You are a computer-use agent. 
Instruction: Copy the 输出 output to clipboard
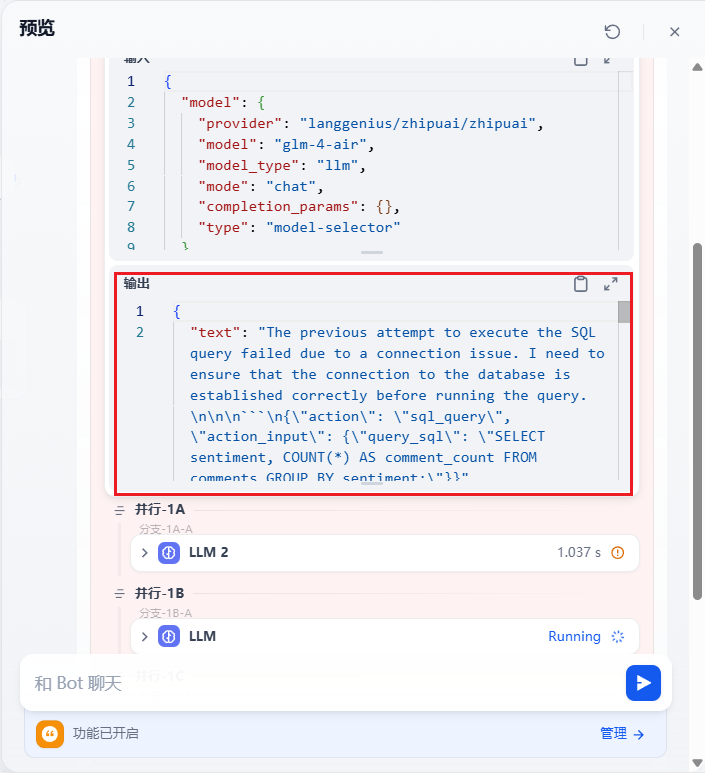[581, 284]
